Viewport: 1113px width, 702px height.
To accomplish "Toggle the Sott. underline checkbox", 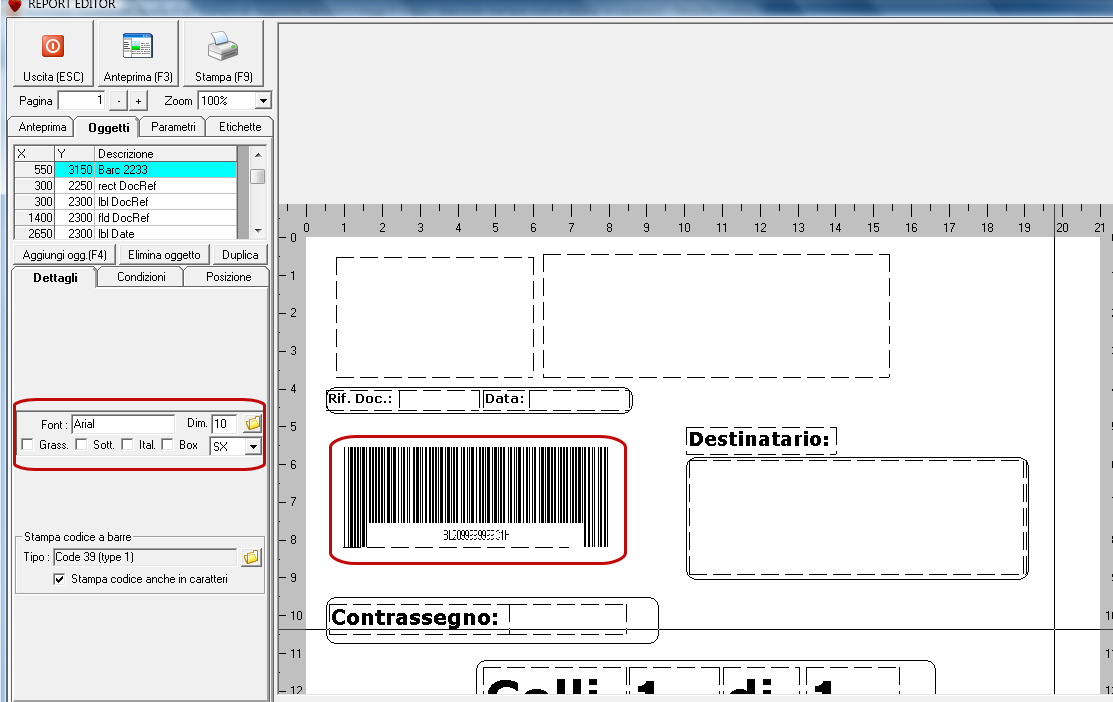I will (81, 444).
